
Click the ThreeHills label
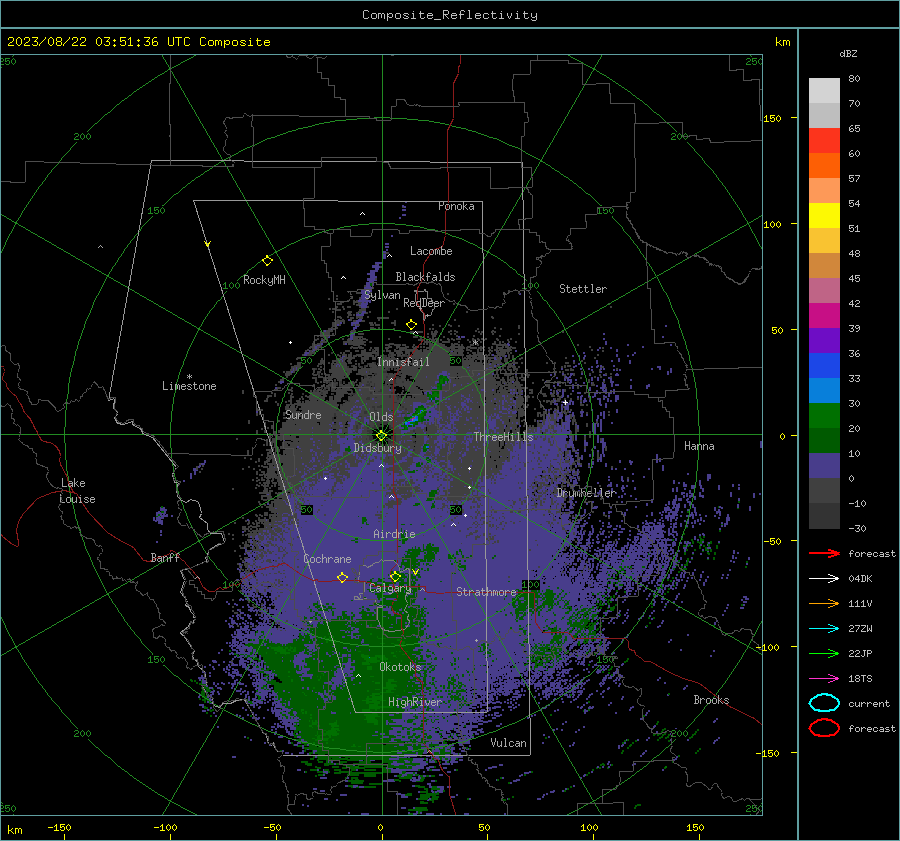pyautogui.click(x=503, y=437)
